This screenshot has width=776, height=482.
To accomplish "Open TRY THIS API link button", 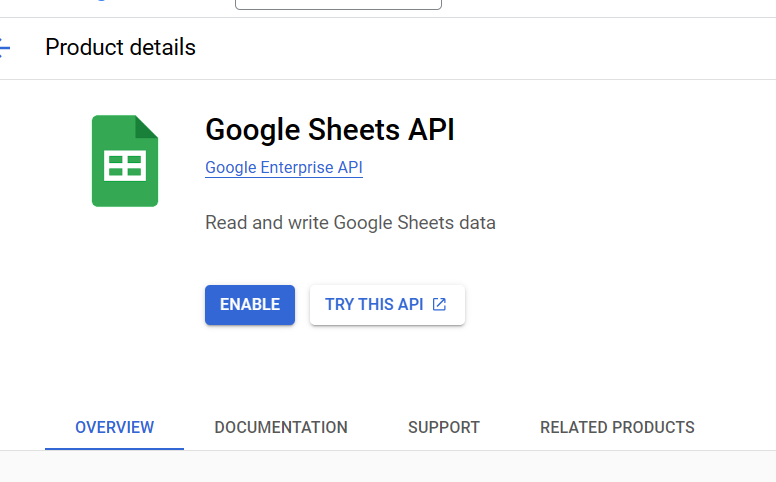I will pos(387,305).
